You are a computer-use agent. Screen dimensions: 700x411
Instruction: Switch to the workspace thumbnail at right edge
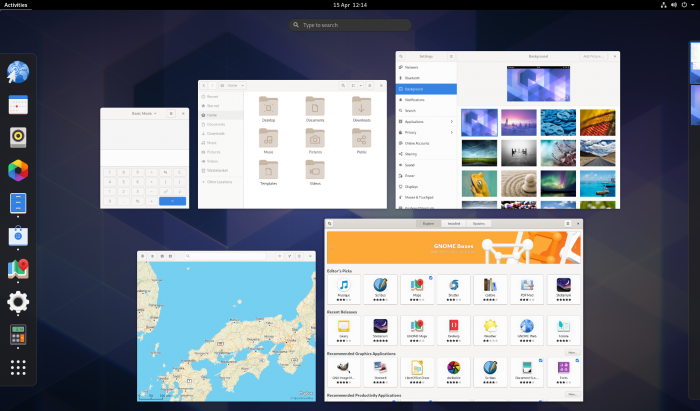pos(694,80)
